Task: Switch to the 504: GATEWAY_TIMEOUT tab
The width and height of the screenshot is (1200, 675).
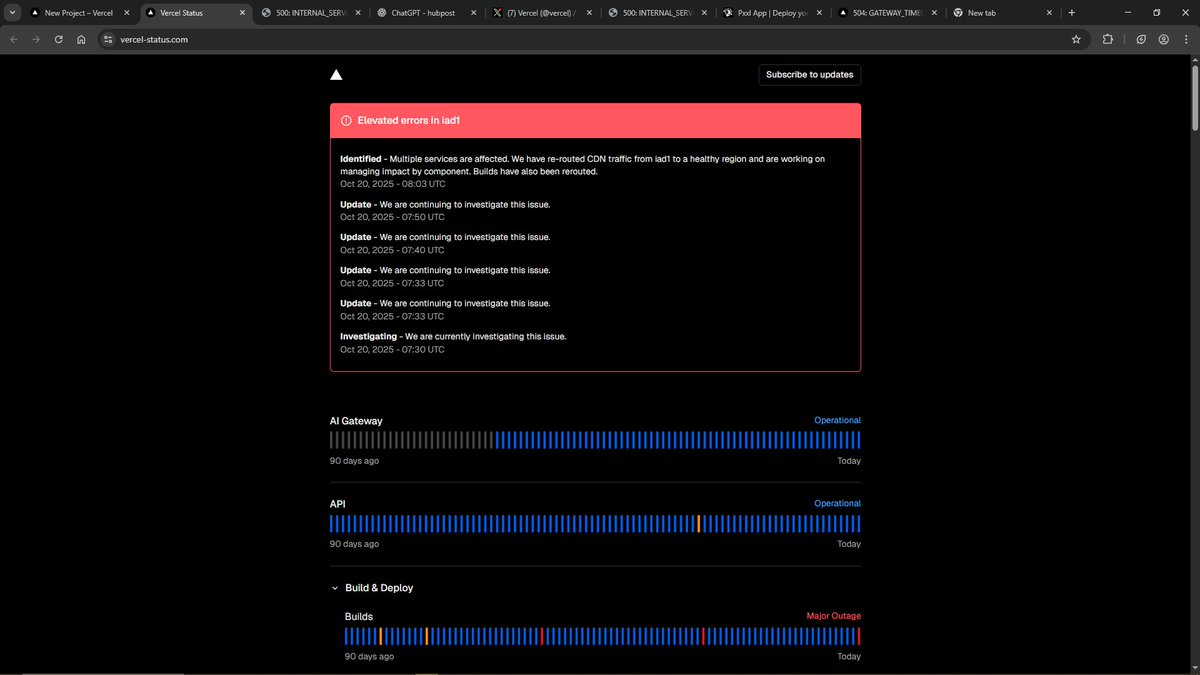Action: 887,13
